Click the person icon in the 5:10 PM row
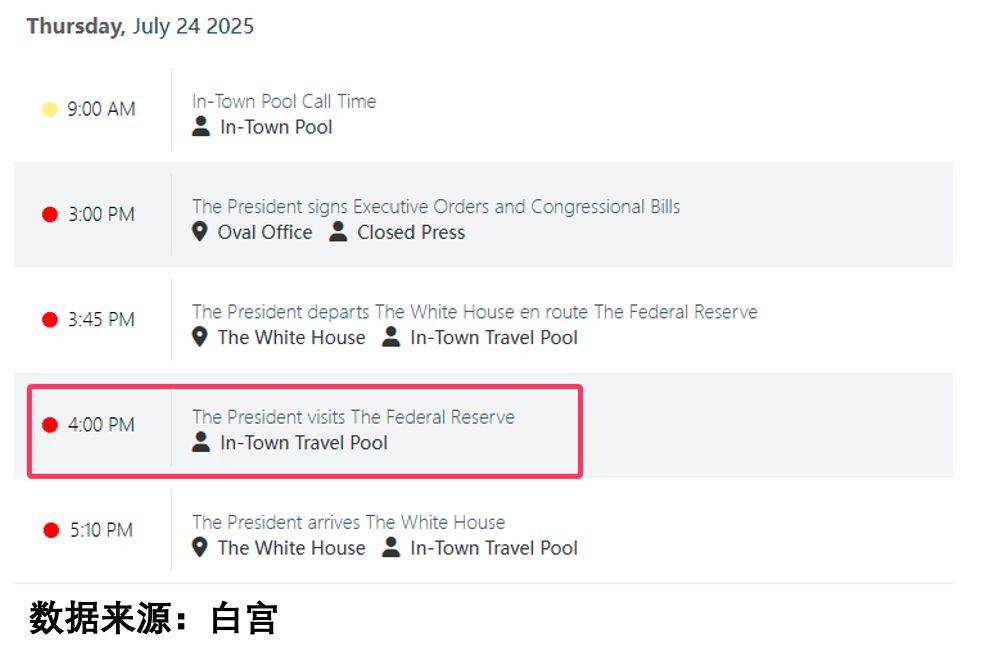 [391, 547]
